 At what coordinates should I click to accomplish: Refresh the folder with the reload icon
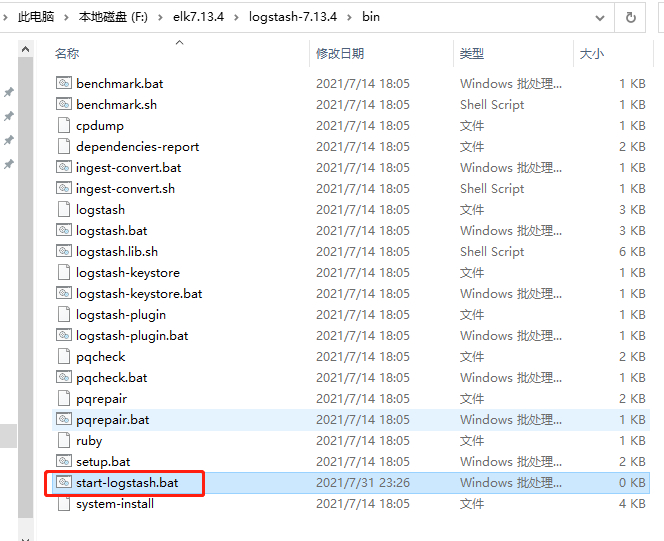(631, 17)
